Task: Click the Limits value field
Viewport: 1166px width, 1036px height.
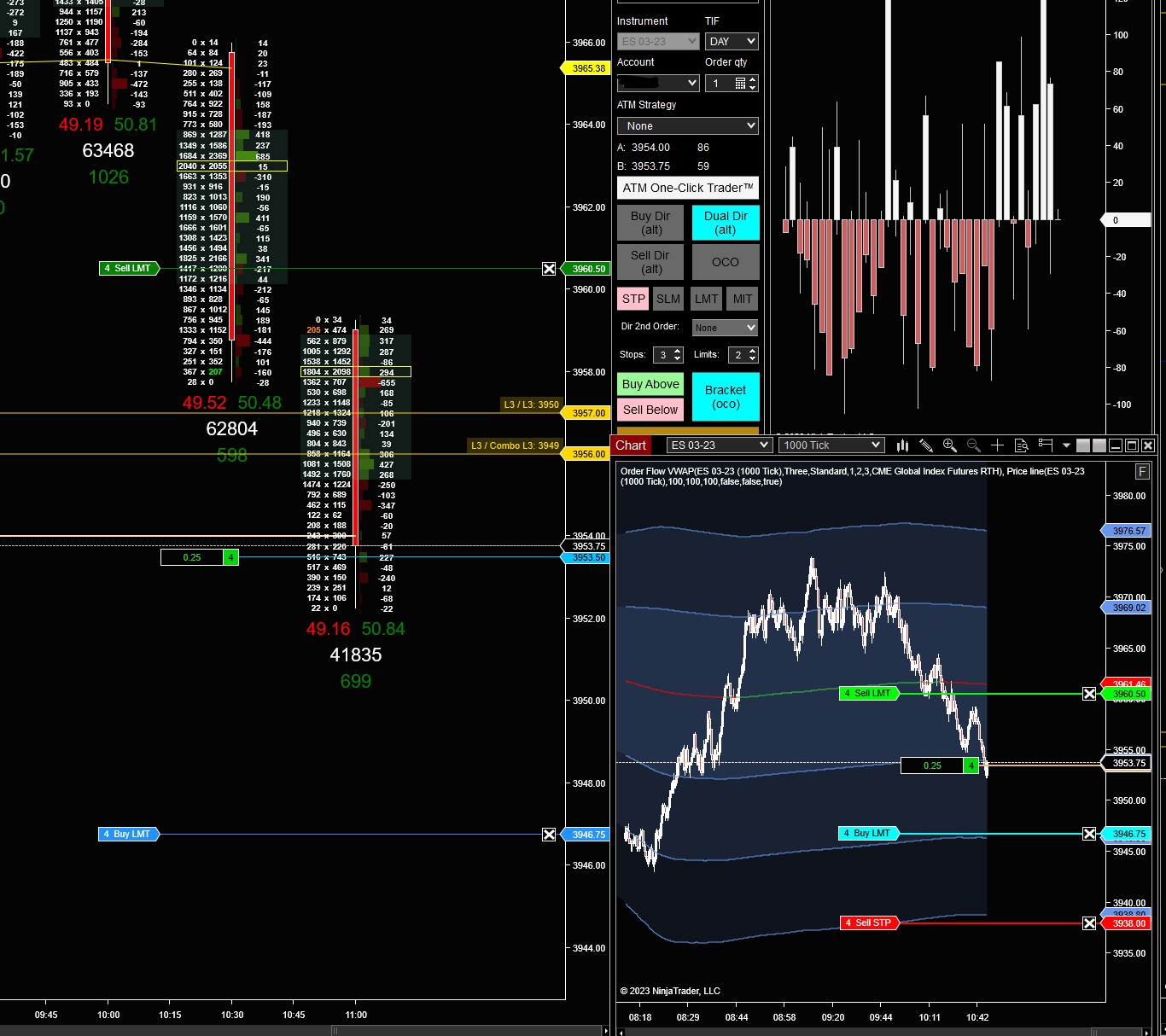Action: tap(737, 355)
